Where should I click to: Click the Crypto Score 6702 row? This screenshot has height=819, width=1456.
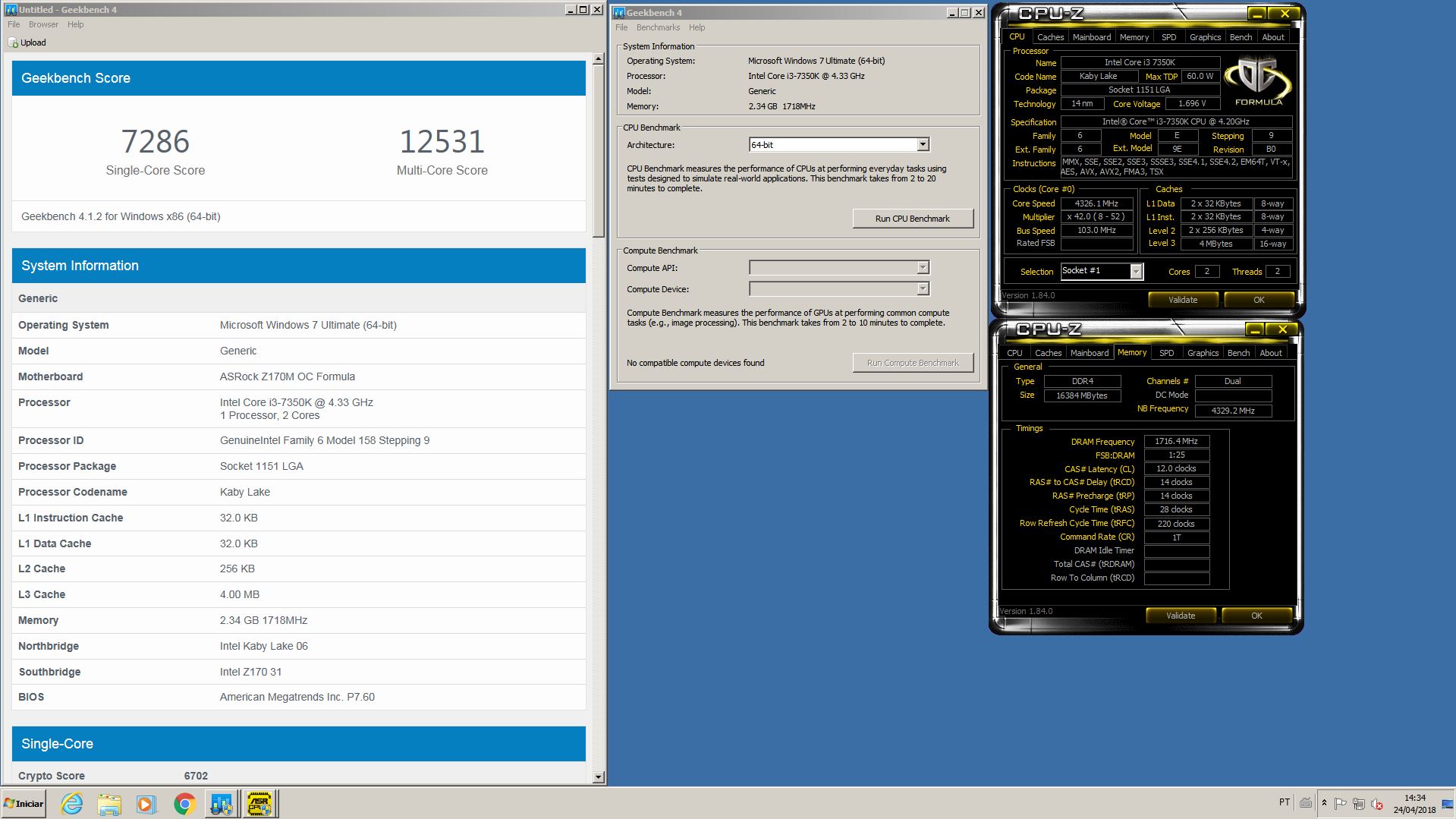pyautogui.click(x=298, y=776)
